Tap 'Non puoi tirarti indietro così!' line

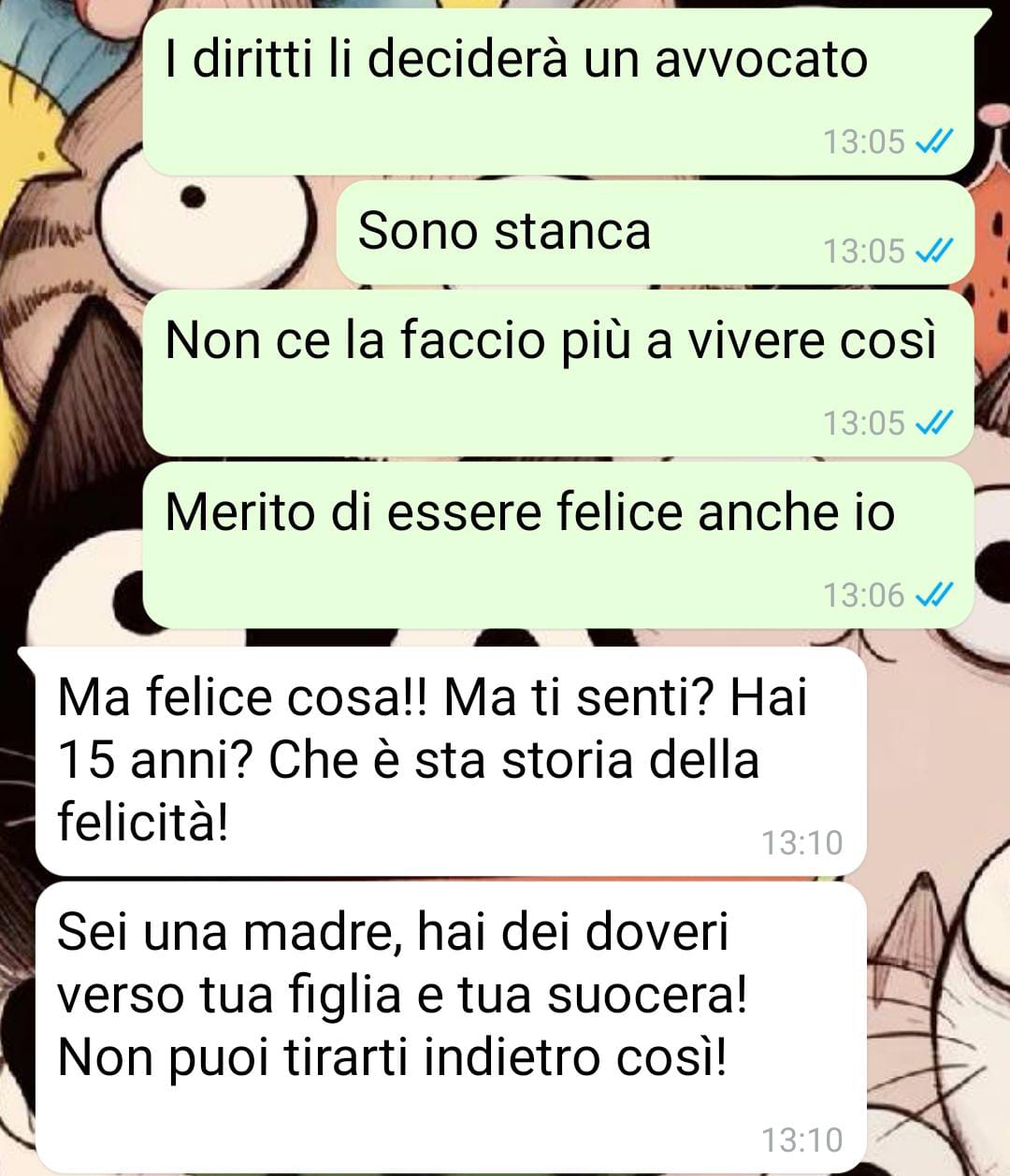(392, 1058)
